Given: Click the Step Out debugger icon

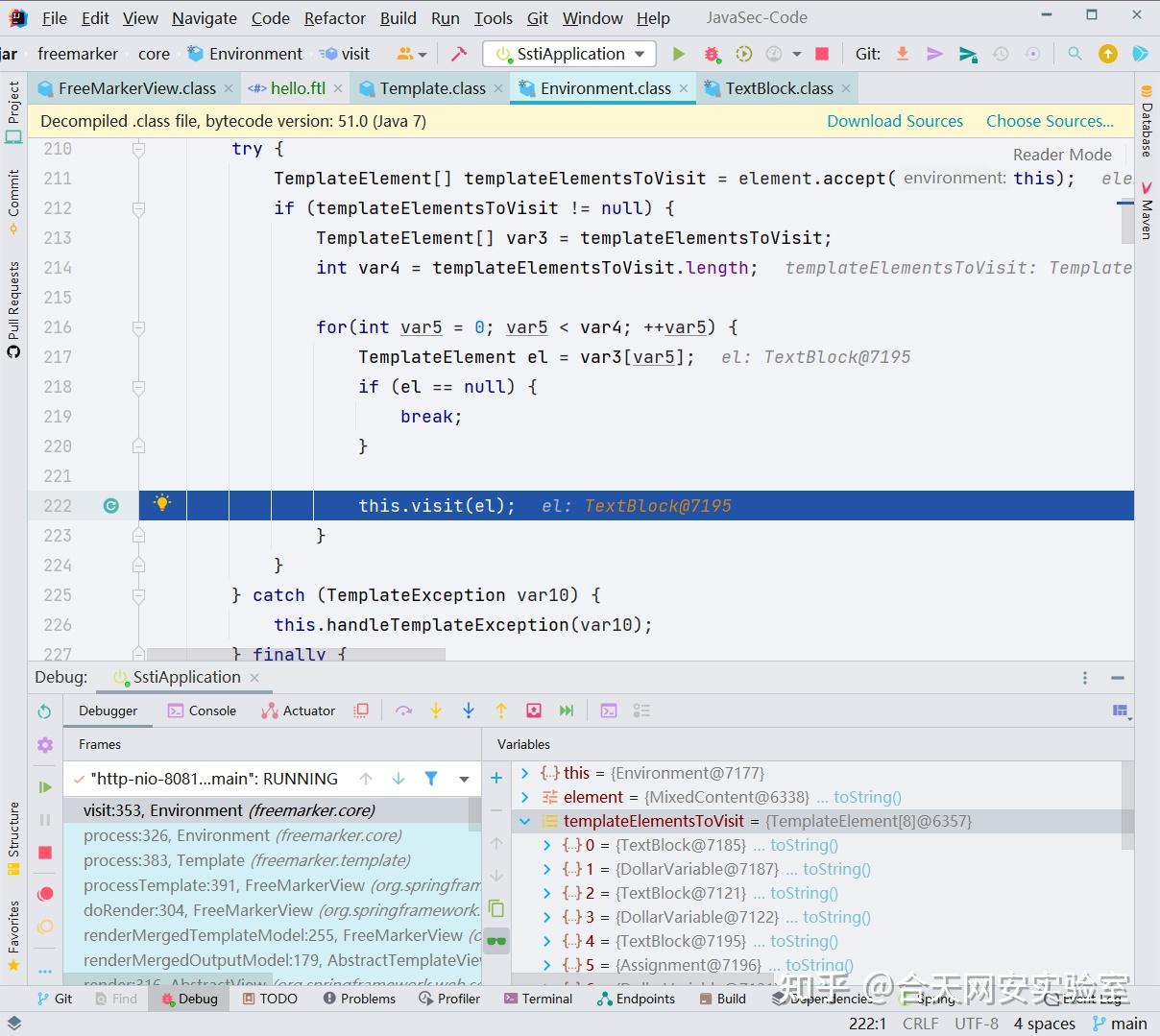Looking at the screenshot, I should (x=501, y=711).
